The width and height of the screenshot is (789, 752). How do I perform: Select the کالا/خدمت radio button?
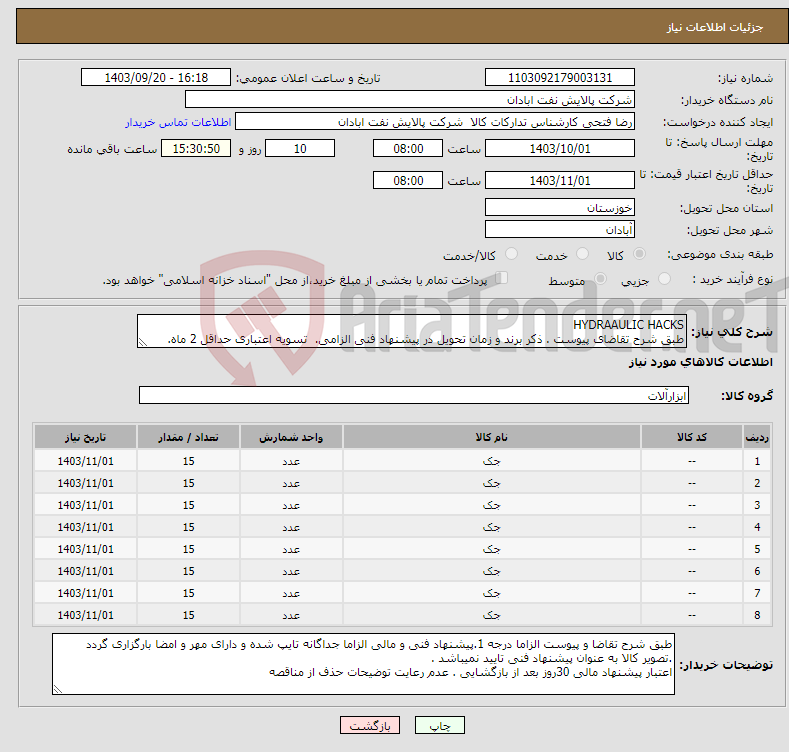point(511,254)
